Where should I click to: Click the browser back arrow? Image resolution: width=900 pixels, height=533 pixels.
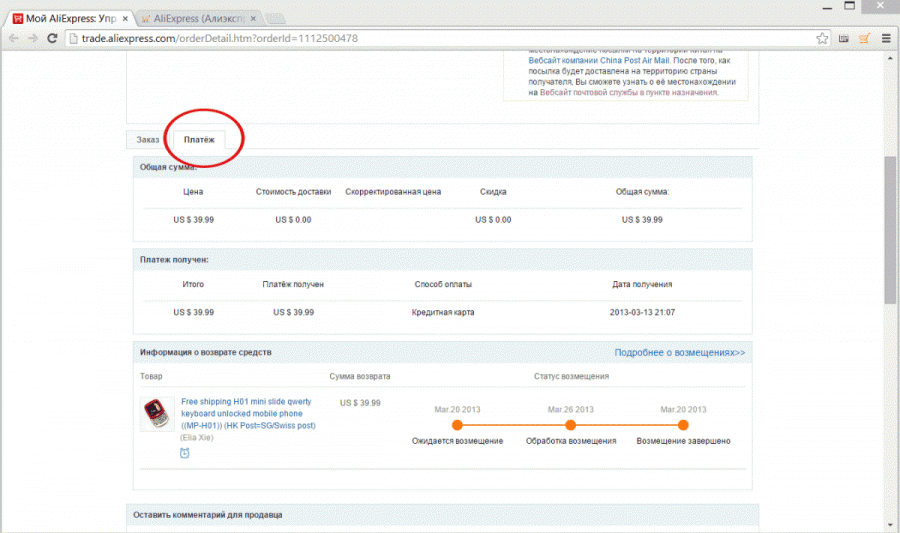coord(15,38)
